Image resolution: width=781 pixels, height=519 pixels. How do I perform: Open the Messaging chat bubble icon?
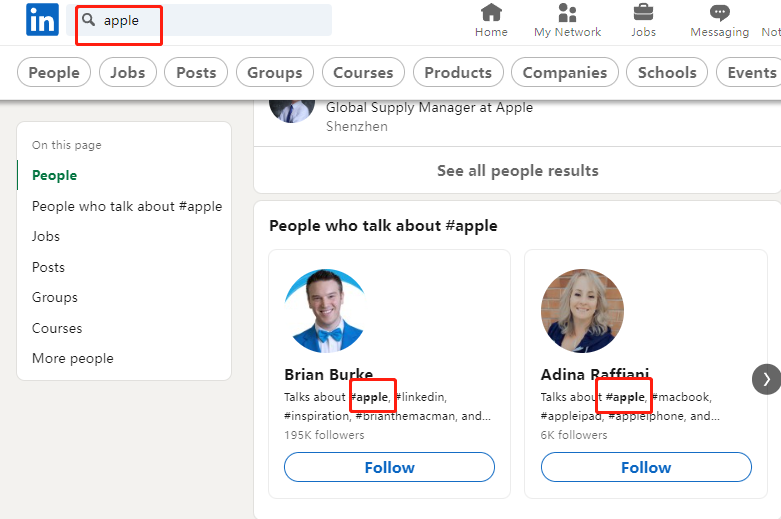[720, 12]
